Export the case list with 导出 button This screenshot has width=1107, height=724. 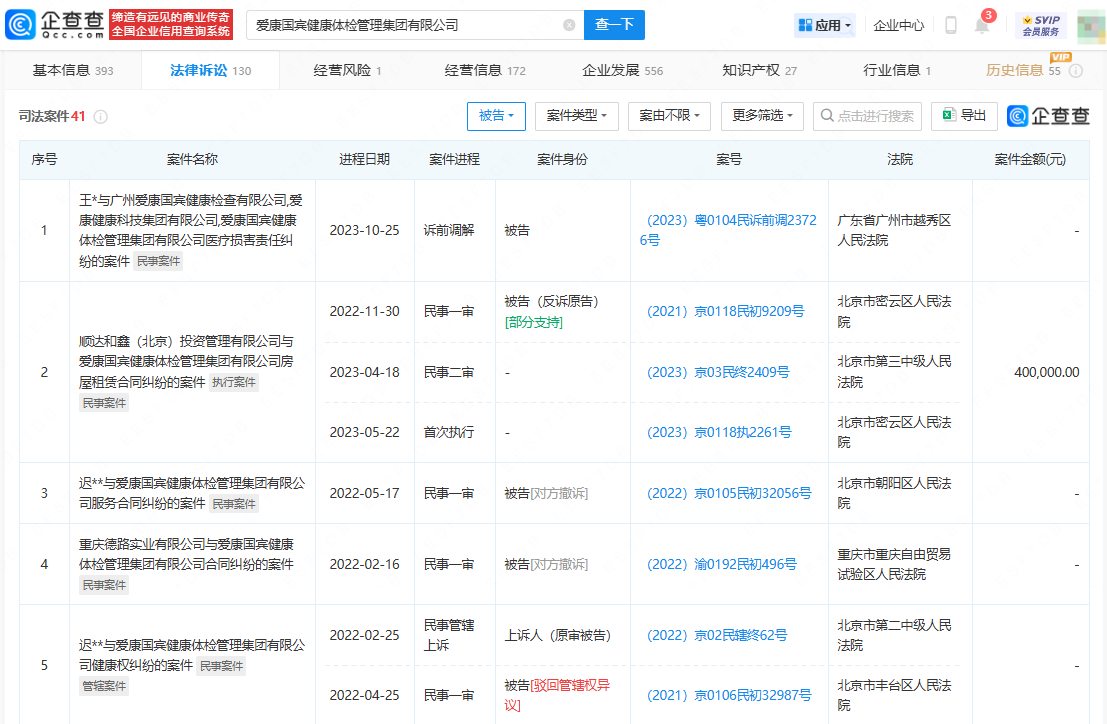[964, 116]
